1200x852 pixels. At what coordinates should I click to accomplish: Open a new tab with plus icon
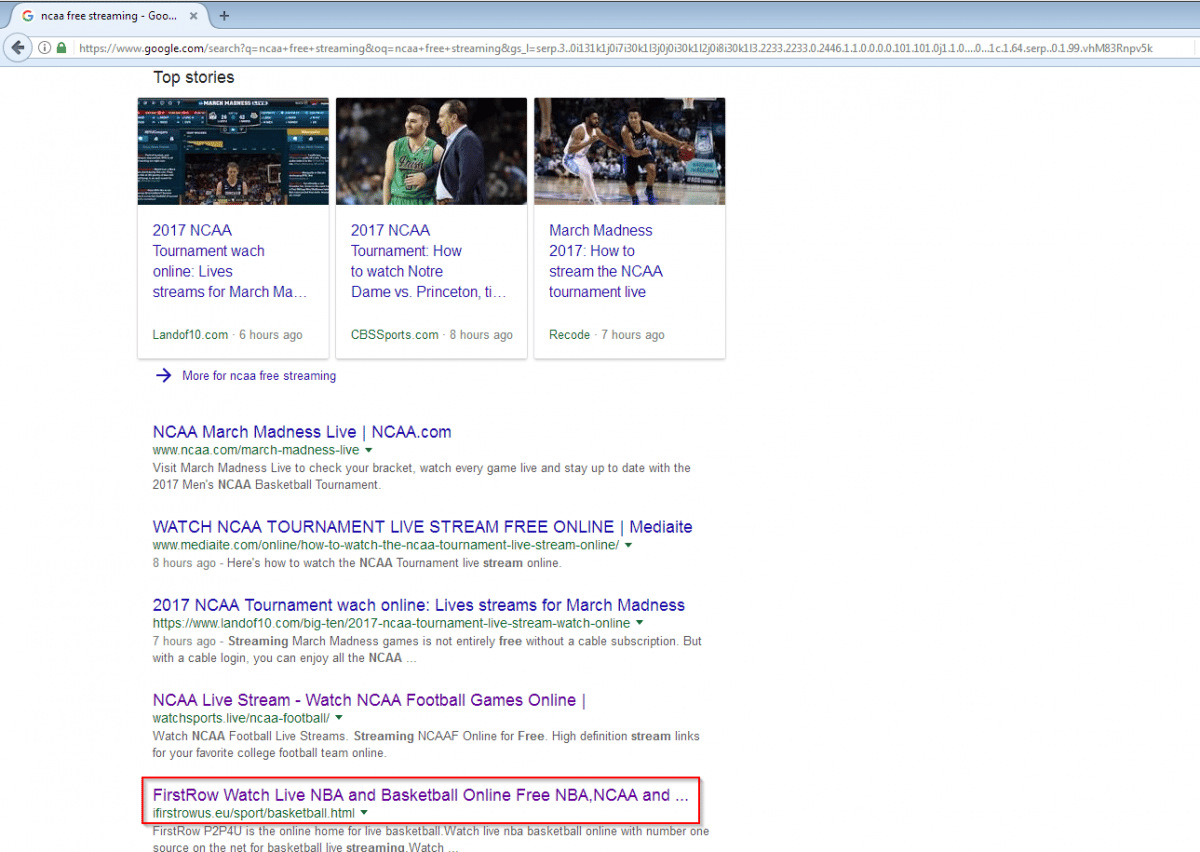224,16
